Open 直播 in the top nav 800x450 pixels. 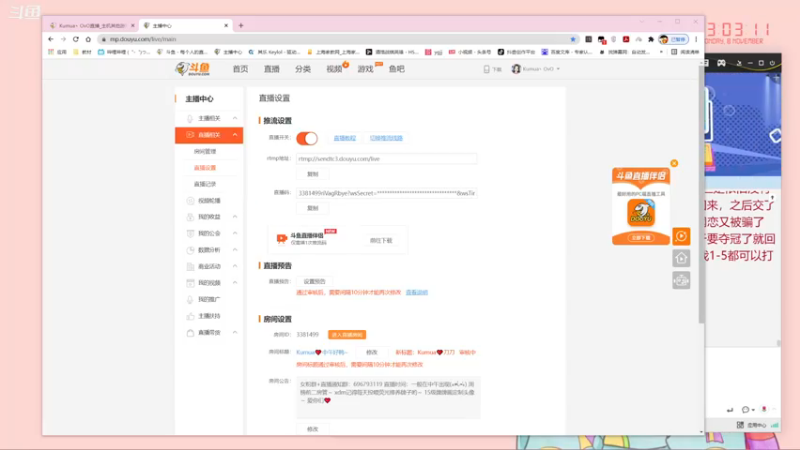[271, 69]
